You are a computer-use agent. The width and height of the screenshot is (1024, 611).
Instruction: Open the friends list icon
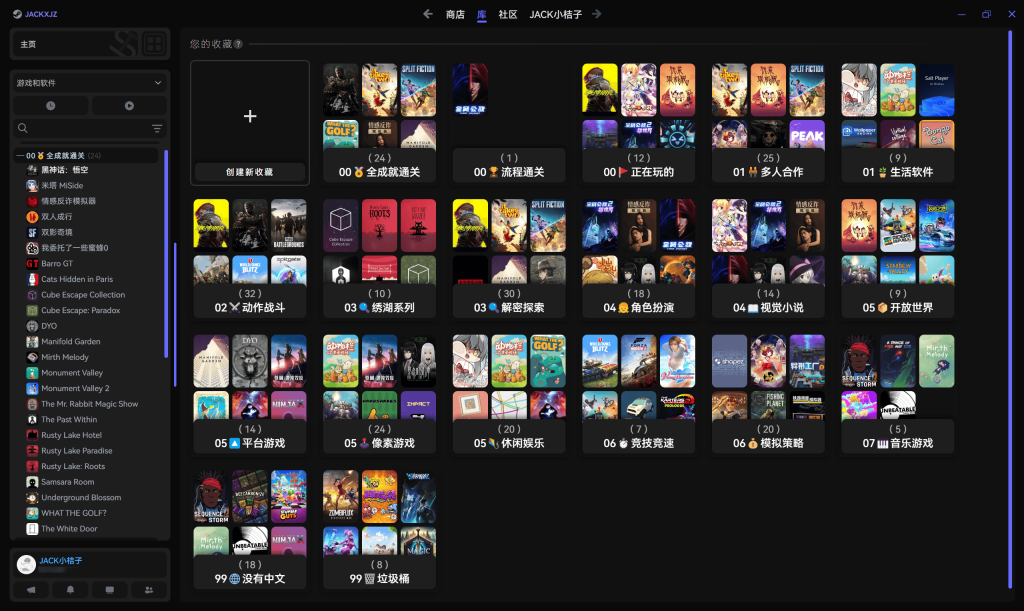(149, 590)
